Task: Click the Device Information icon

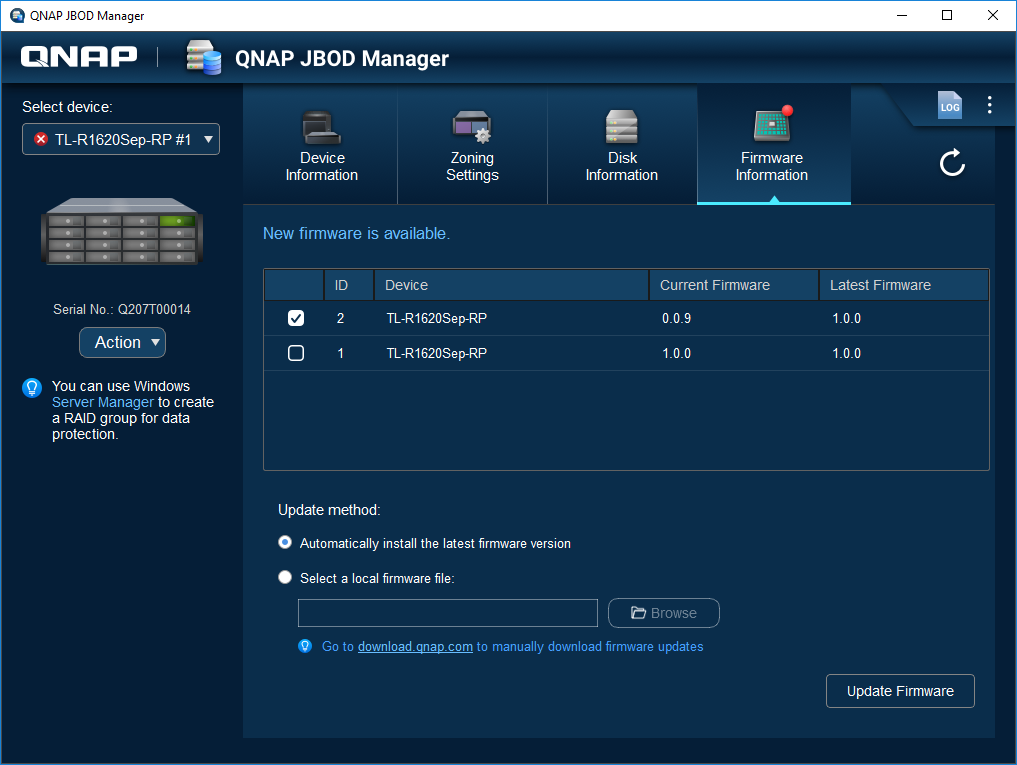Action: click(x=321, y=127)
